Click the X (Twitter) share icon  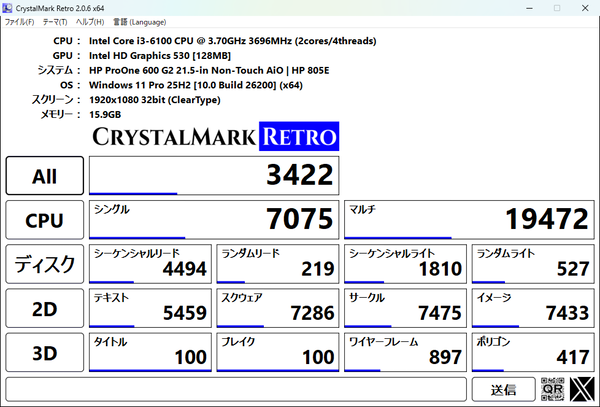click(582, 389)
